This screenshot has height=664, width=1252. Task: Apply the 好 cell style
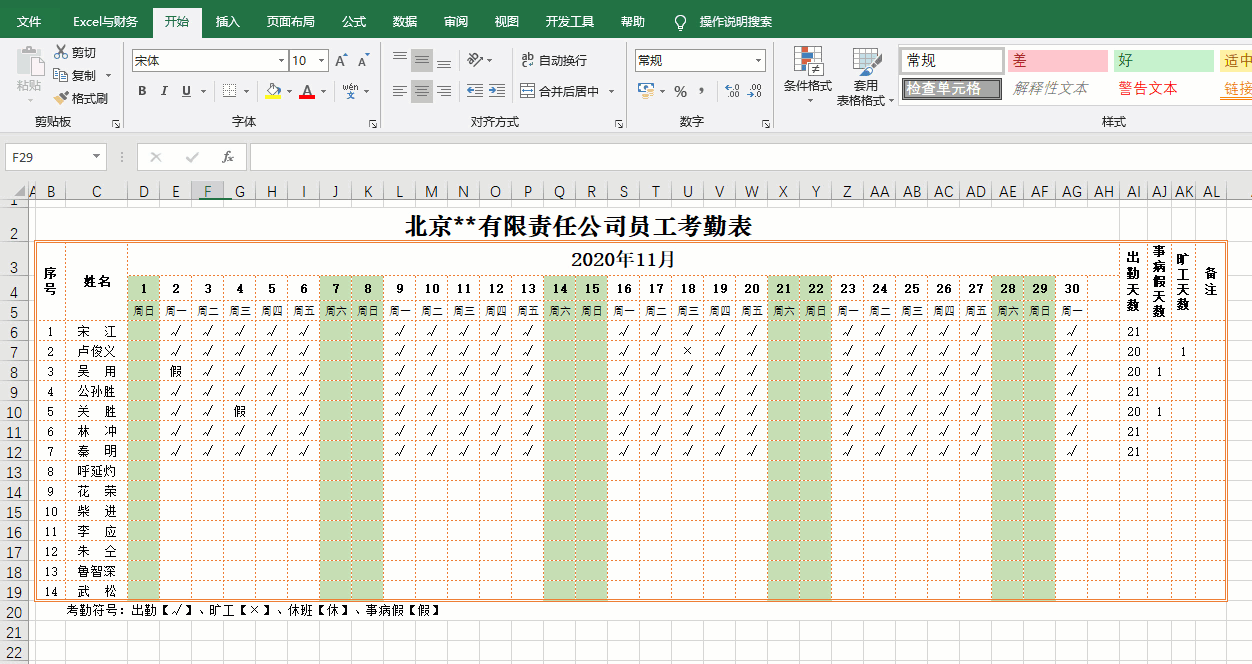point(1164,61)
